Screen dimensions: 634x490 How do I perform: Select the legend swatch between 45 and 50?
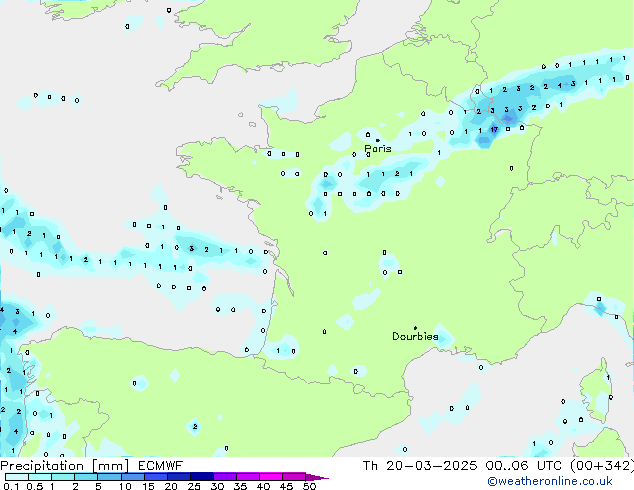click(x=294, y=477)
